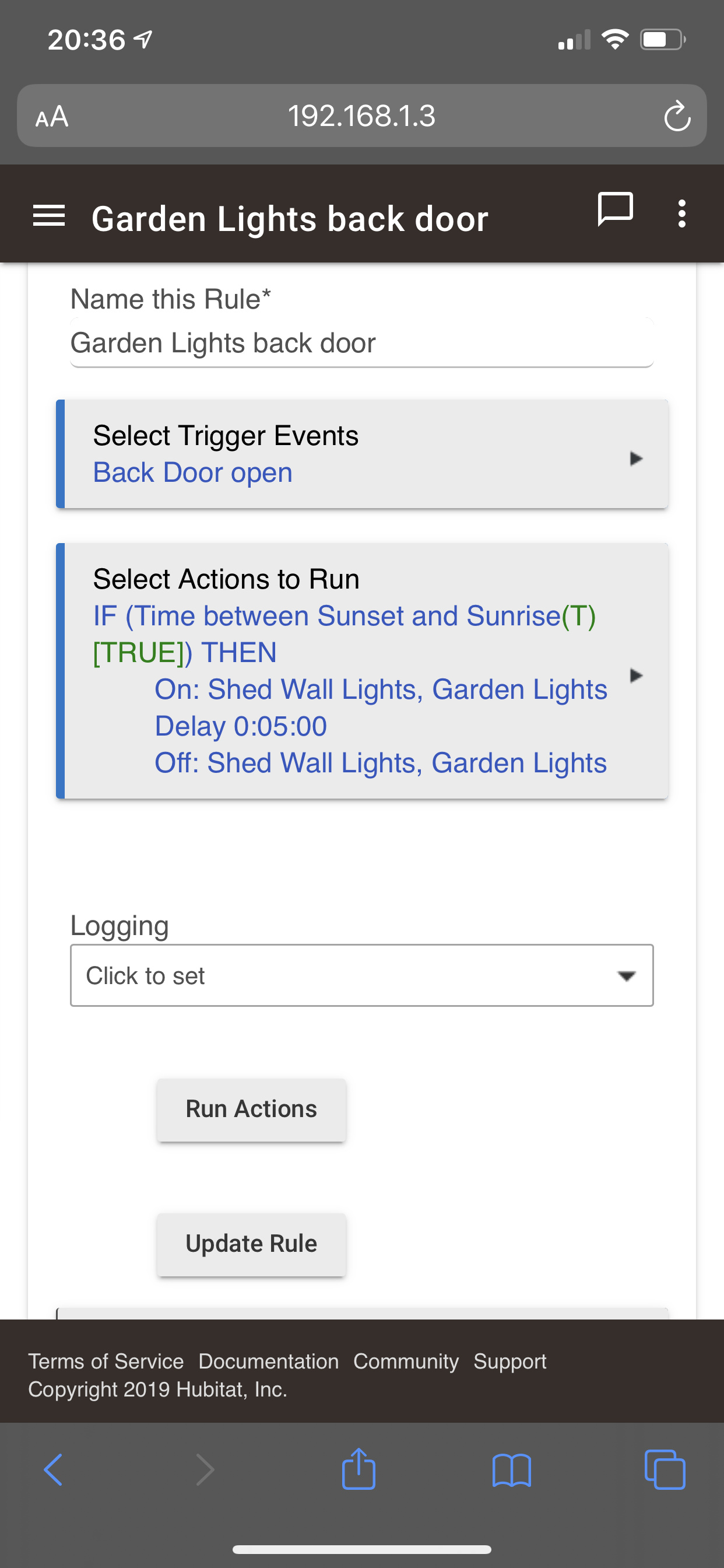Show open tabs in Safari
Viewport: 724px width, 1568px height.
click(665, 1469)
